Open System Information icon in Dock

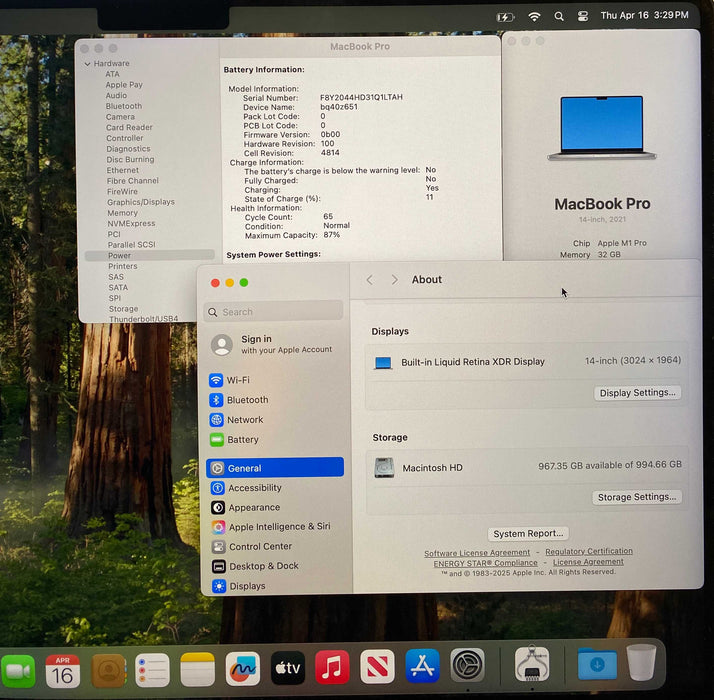(532, 664)
